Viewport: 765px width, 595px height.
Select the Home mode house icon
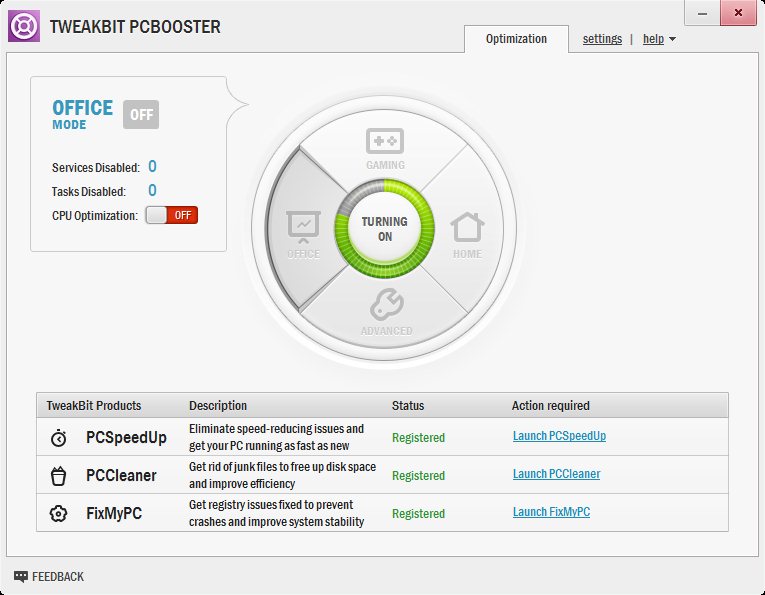coord(467,227)
